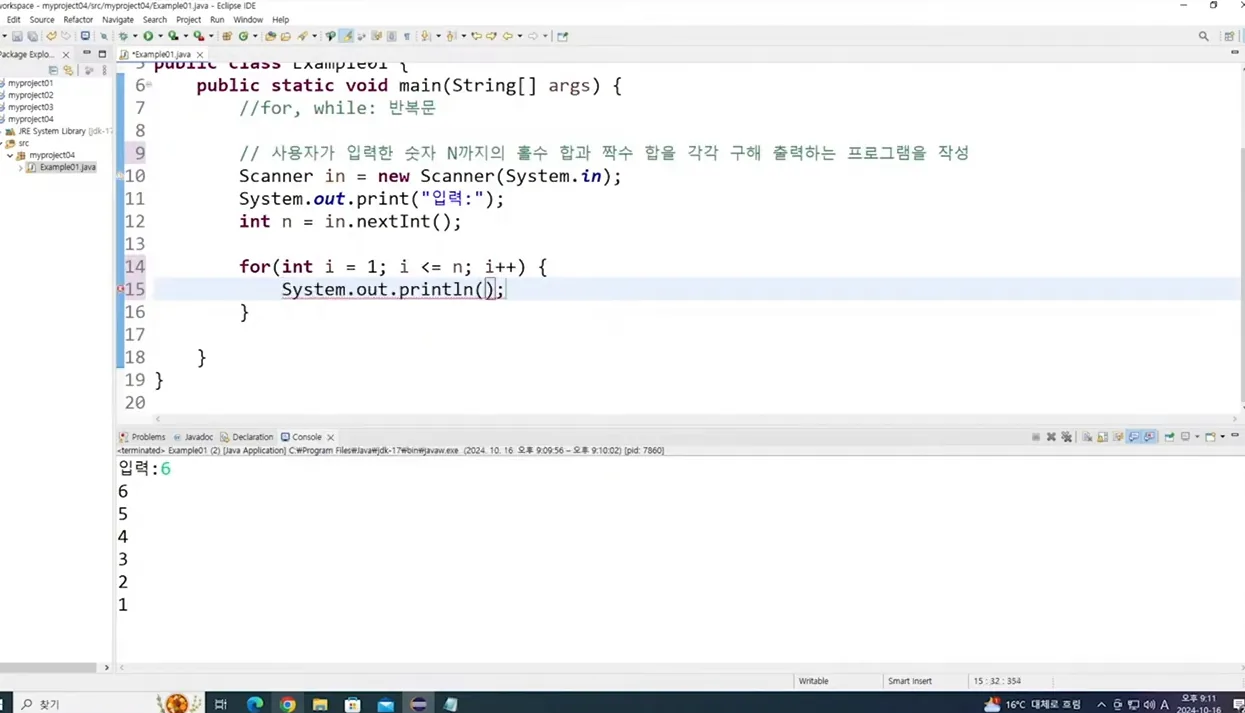Switch to the Javadoc tab
This screenshot has width=1245, height=713.
tap(193, 437)
